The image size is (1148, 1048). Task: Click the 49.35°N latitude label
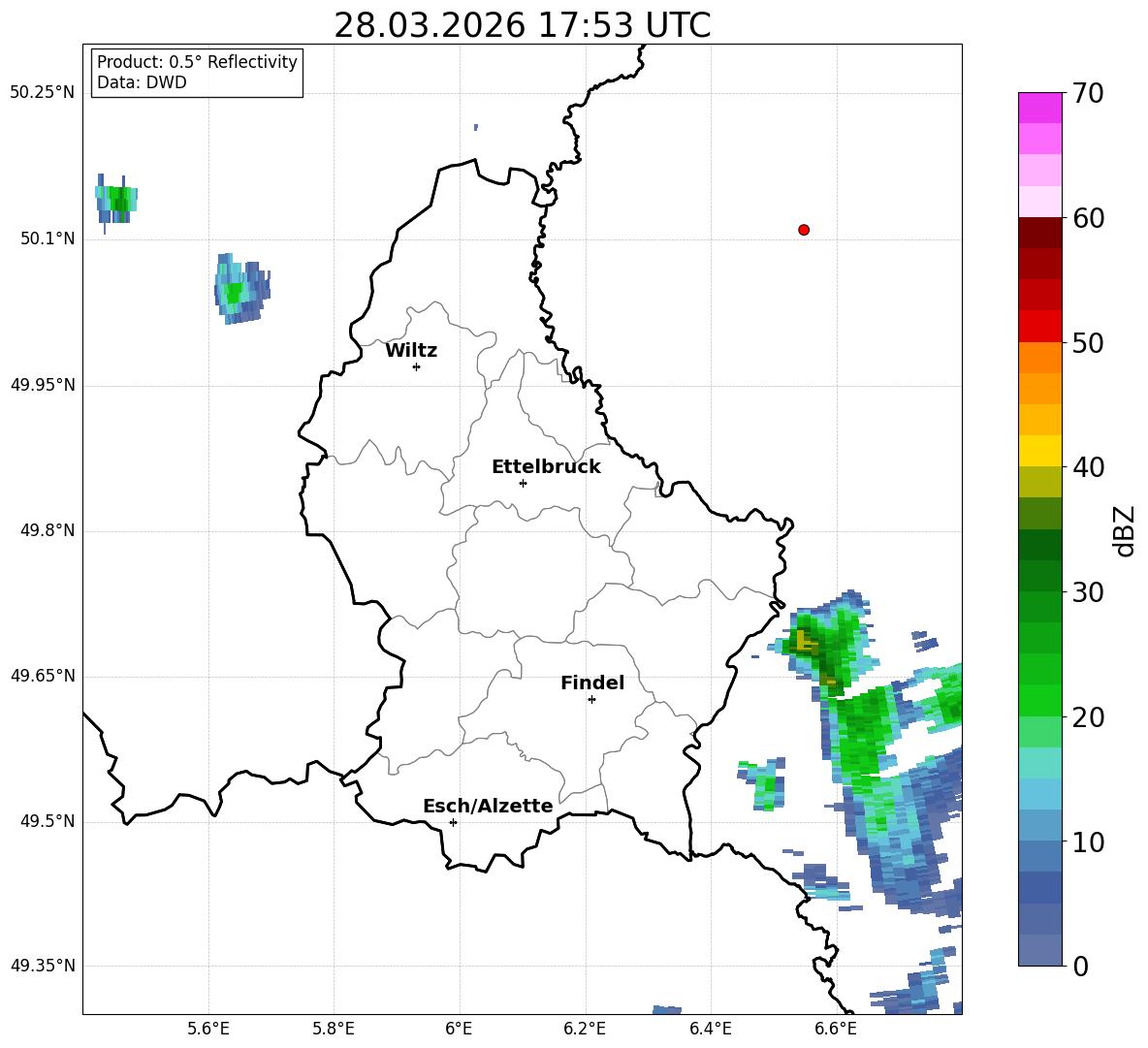pyautogui.click(x=42, y=966)
